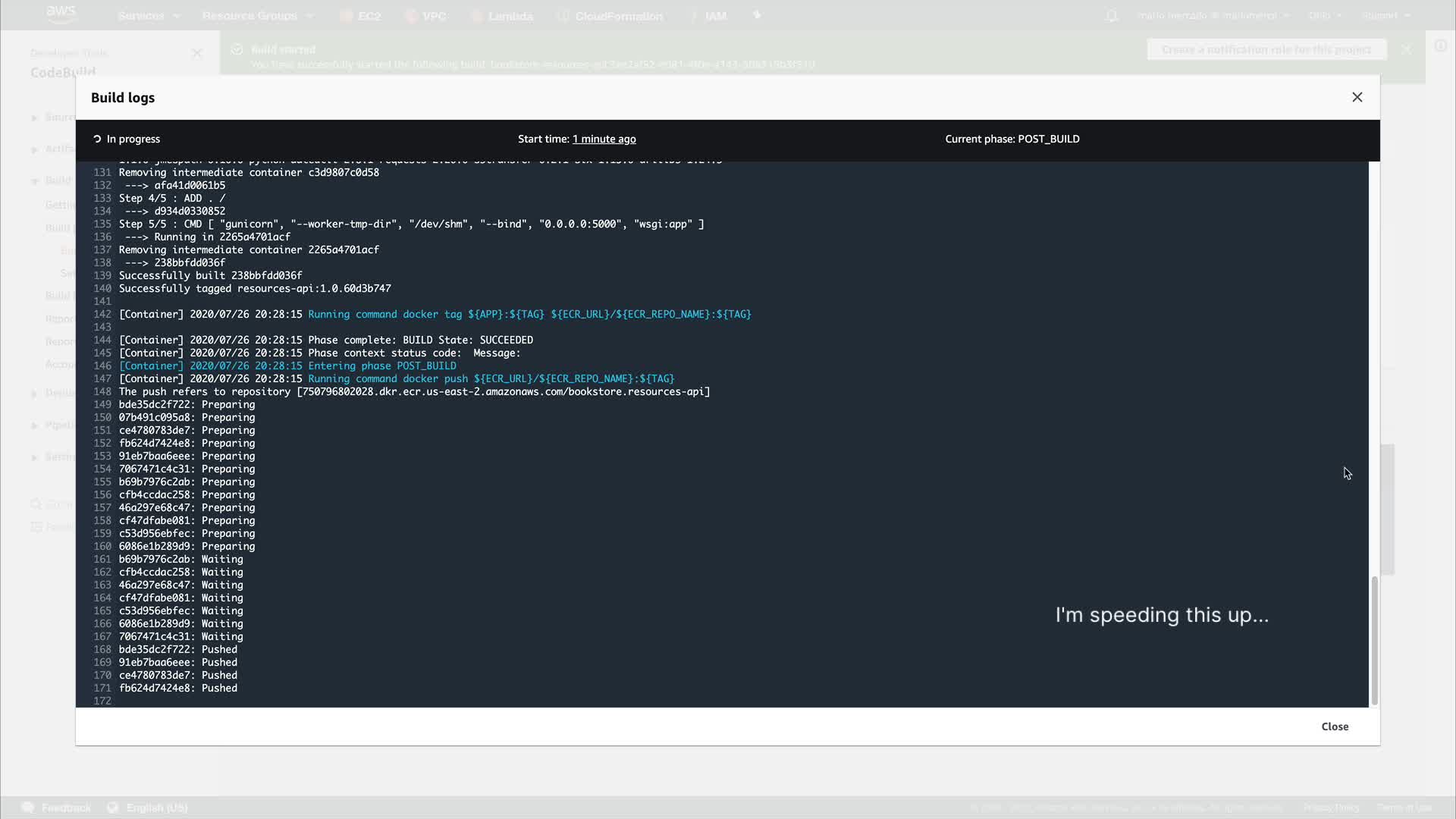The width and height of the screenshot is (1456, 819).
Task: Click the Close button at dialog bottom
Action: point(1334,726)
